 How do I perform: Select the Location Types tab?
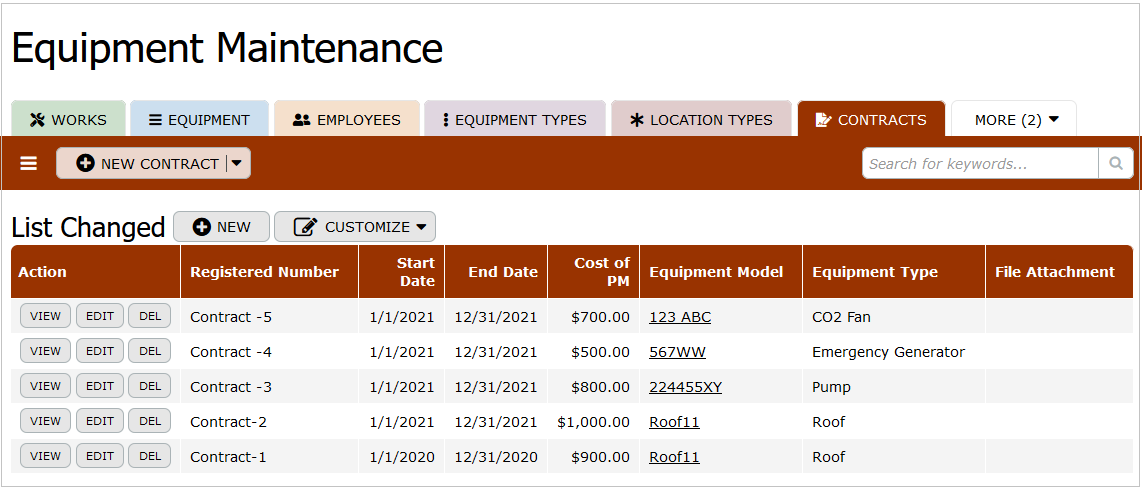[x=701, y=120]
